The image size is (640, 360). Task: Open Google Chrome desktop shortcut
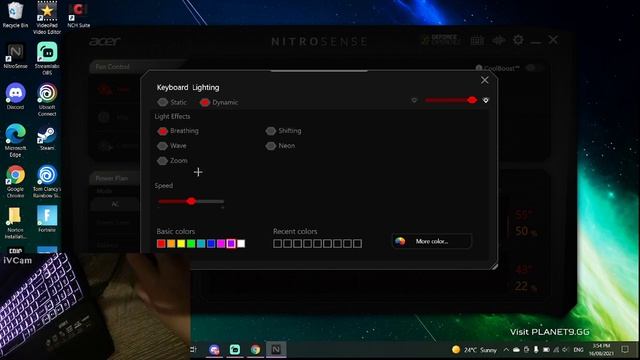tap(16, 182)
